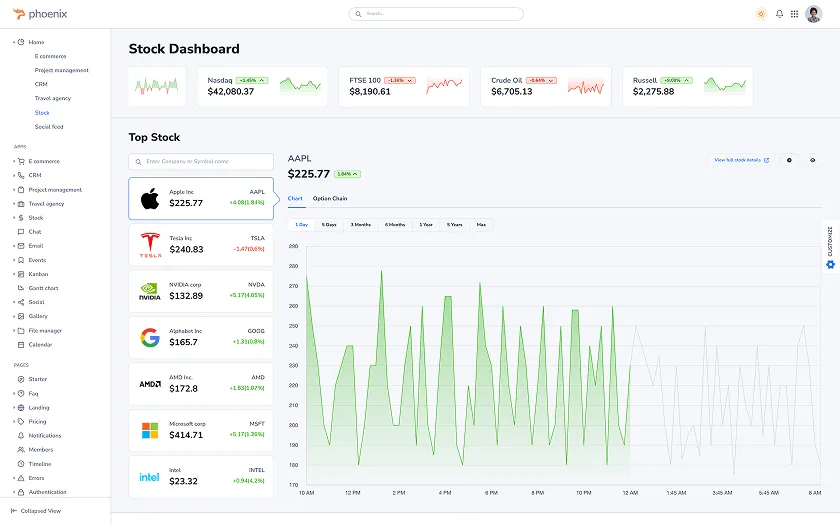This screenshot has height=525, width=840.
Task: Click the bell icon beside Notifications in Pages
Action: point(21,436)
